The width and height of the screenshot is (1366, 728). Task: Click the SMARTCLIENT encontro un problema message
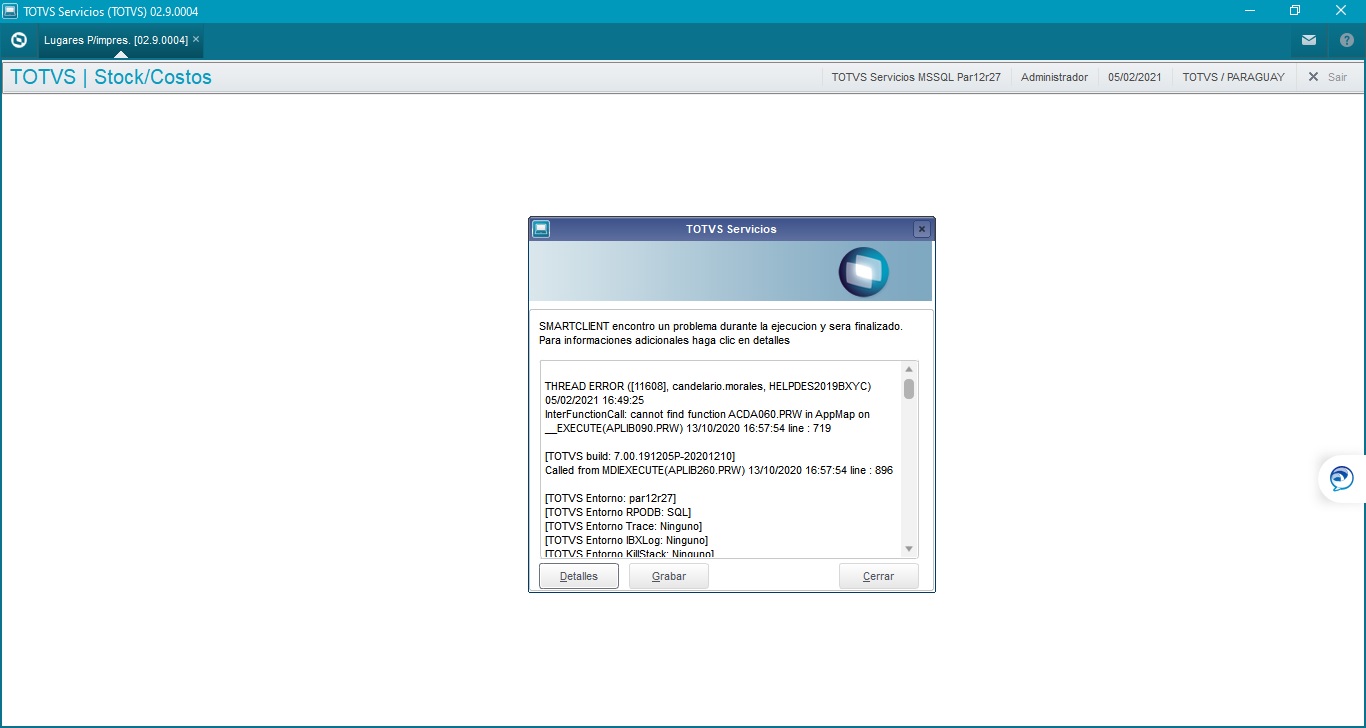pyautogui.click(x=721, y=326)
